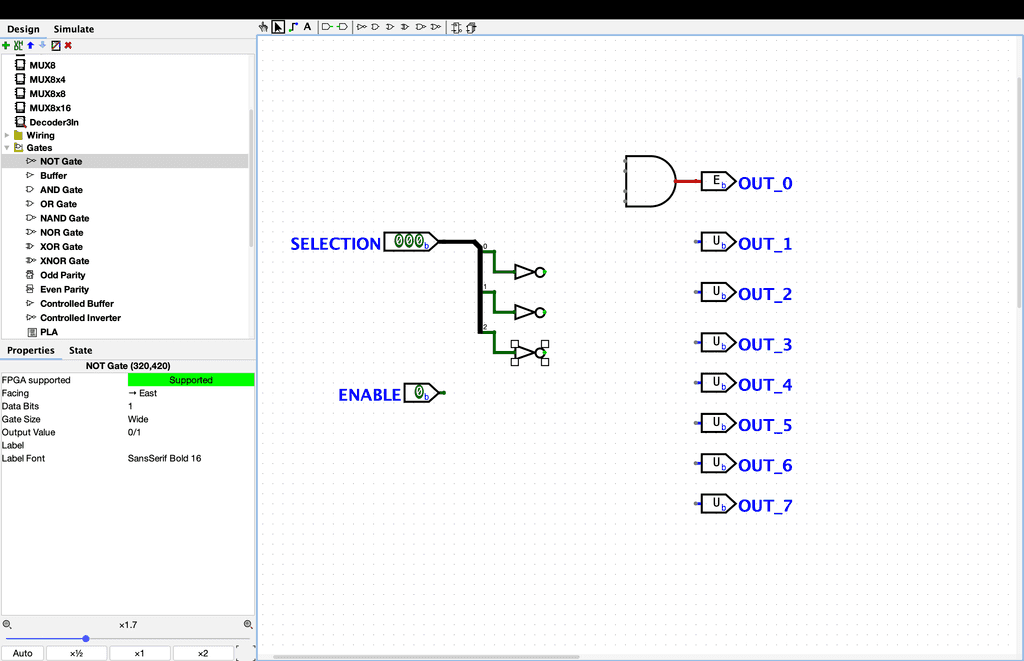Expand the Wiring library folder

(x=7, y=135)
